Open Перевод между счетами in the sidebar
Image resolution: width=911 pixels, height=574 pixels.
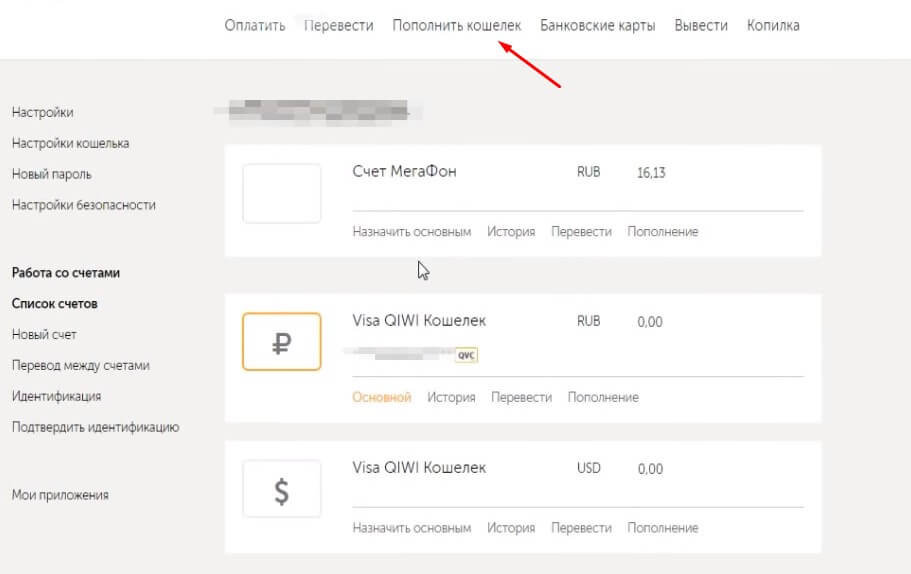[81, 365]
